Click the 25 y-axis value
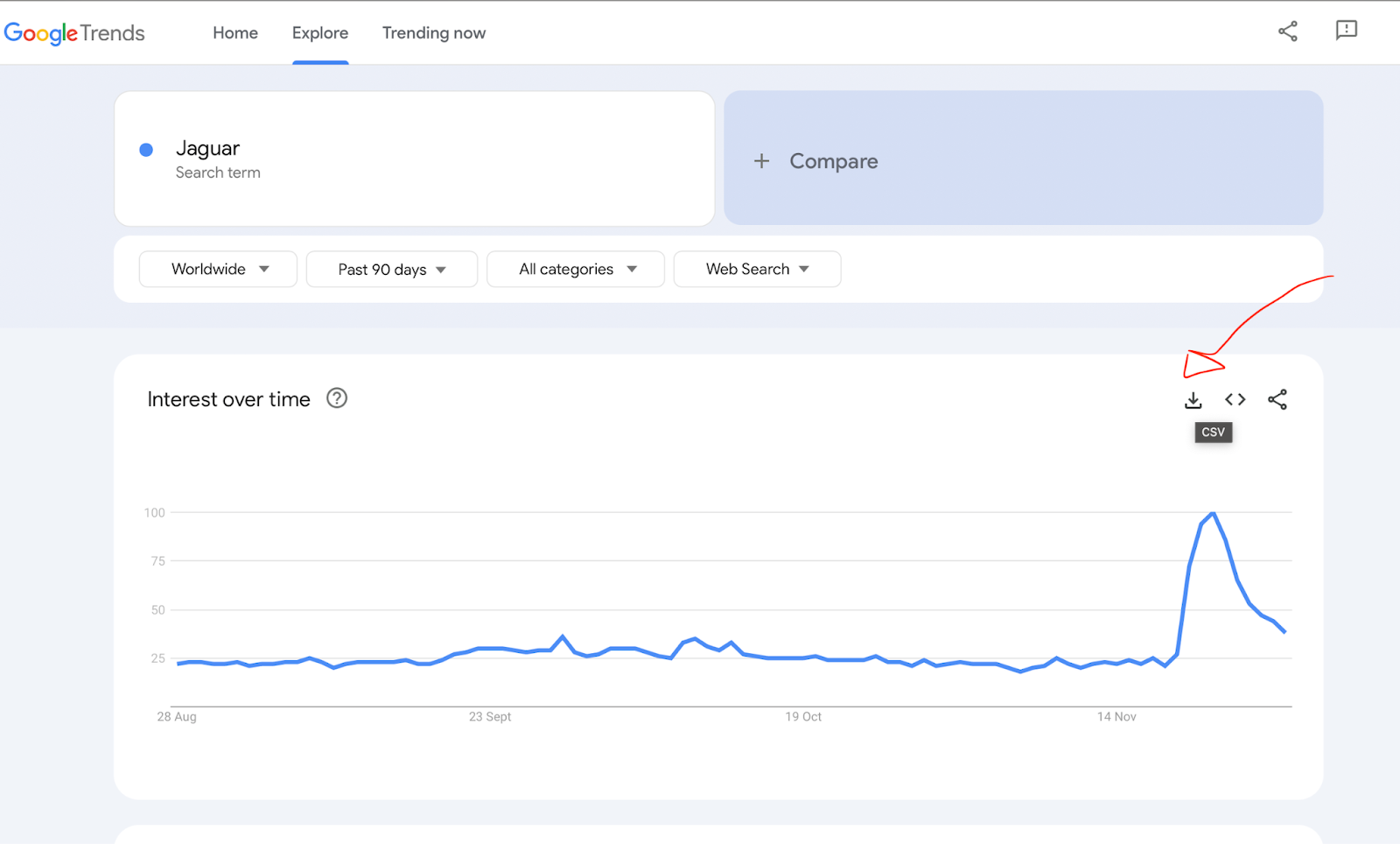Image resolution: width=1400 pixels, height=844 pixels. [x=158, y=658]
